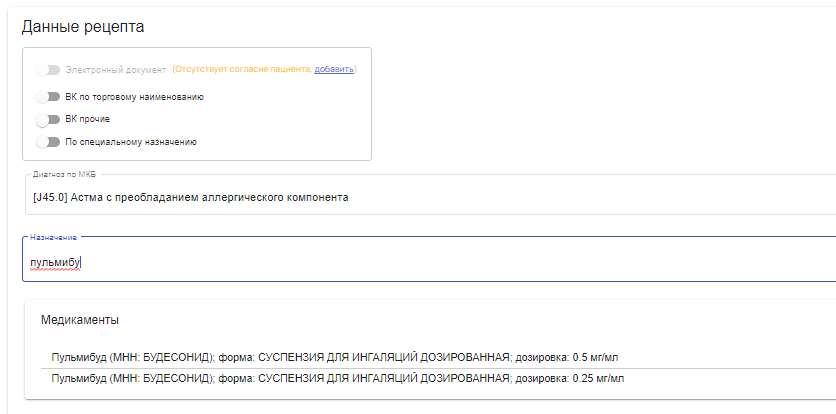Screen dimensions: 836x414
Task: Click the Медикаменты list heading
Action: (x=80, y=320)
